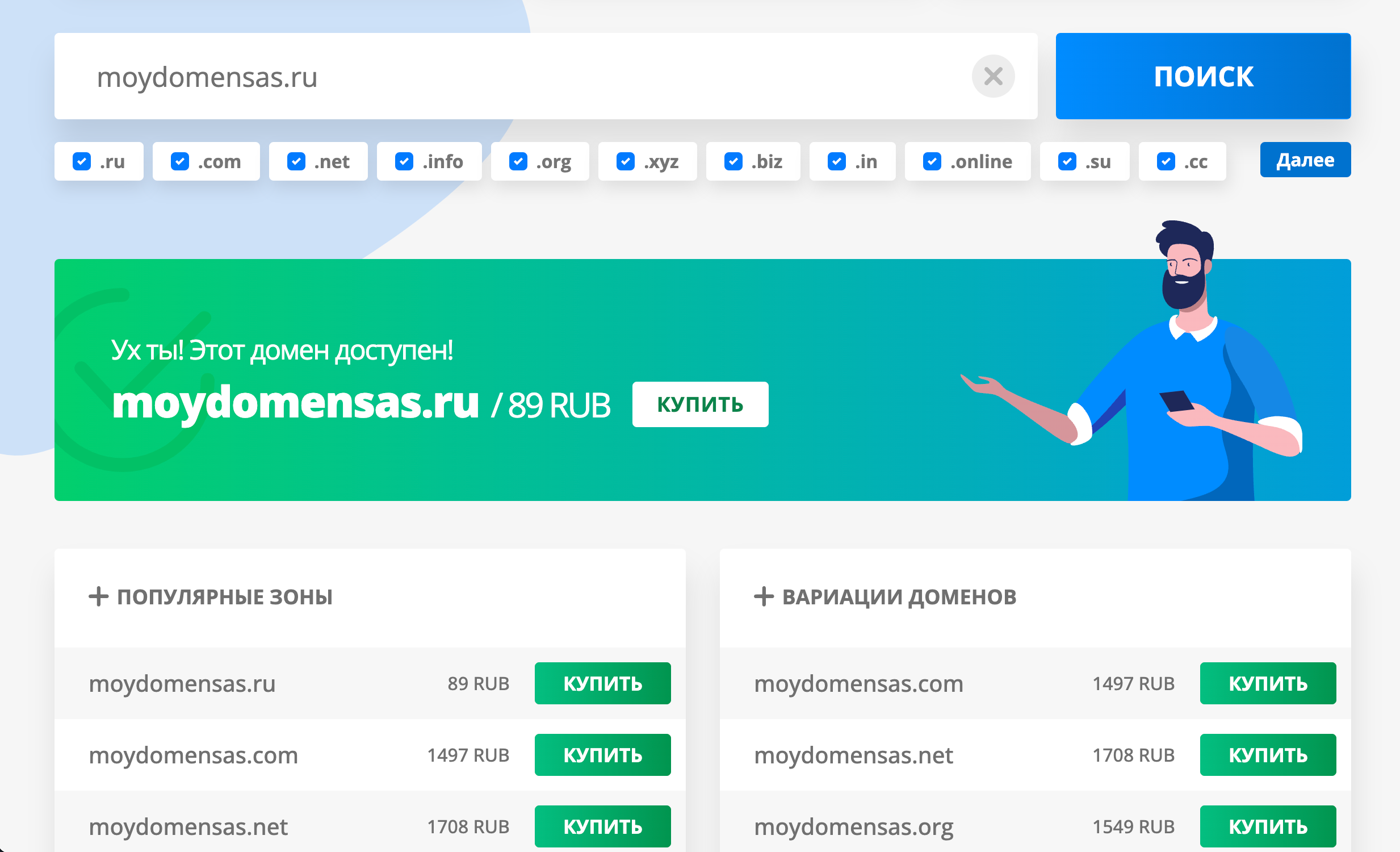Buy moydomensas.org for 1549 RUB

click(x=1267, y=826)
